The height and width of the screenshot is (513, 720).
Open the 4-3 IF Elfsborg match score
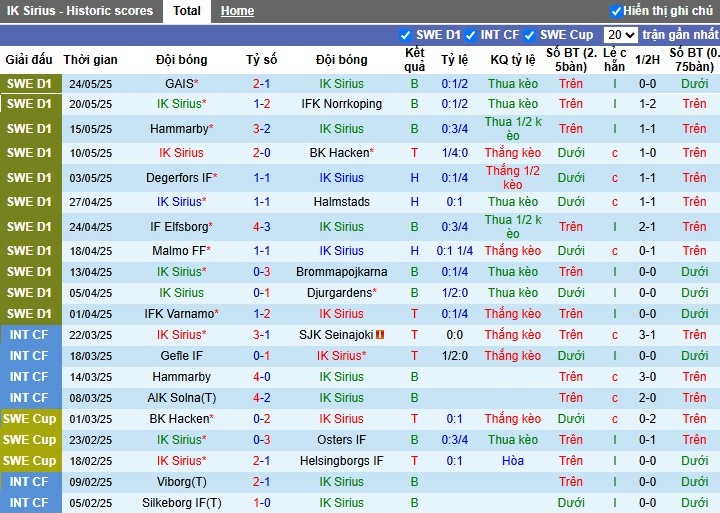coord(262,227)
